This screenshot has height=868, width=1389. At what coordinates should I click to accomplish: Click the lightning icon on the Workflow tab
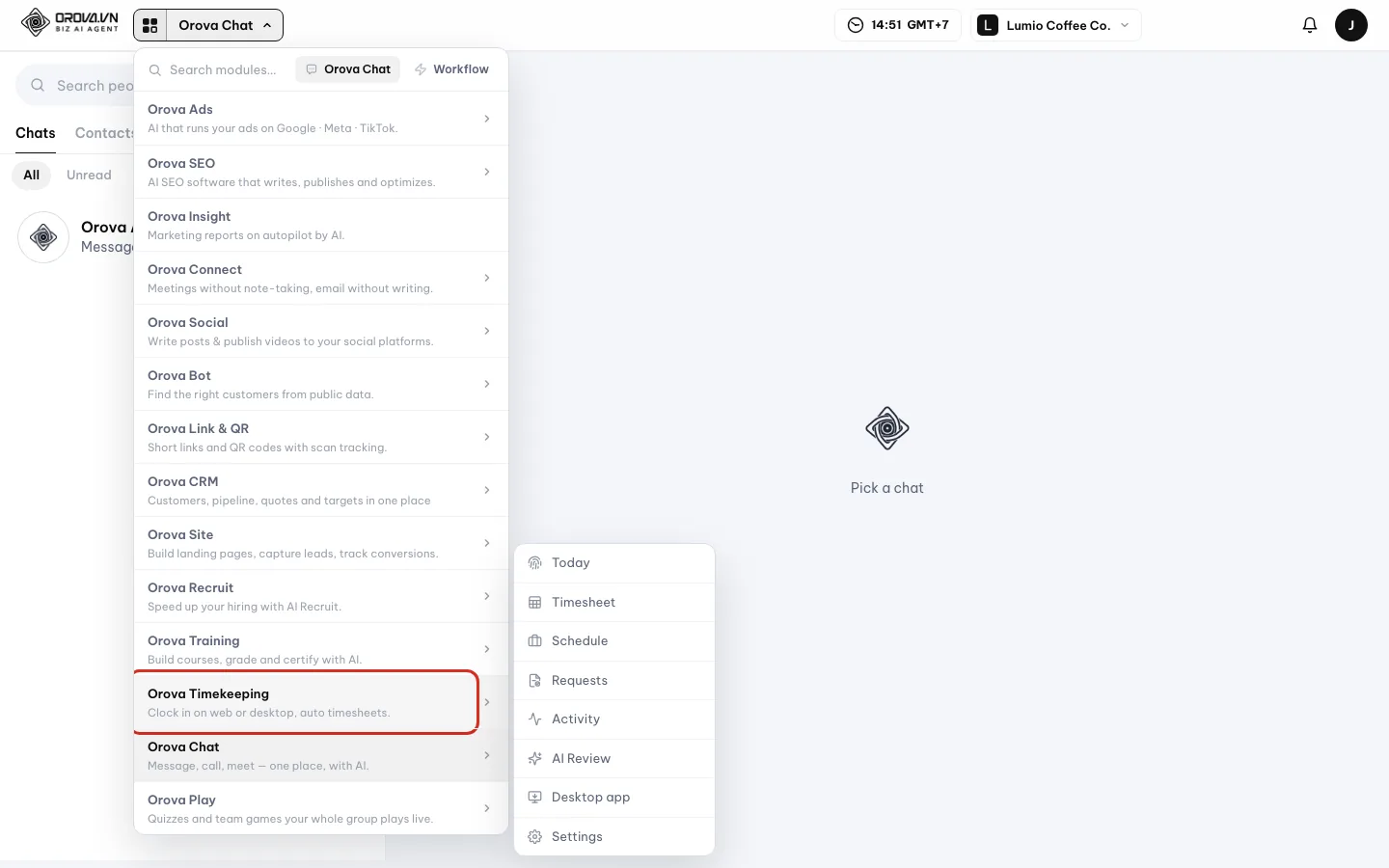coord(421,69)
